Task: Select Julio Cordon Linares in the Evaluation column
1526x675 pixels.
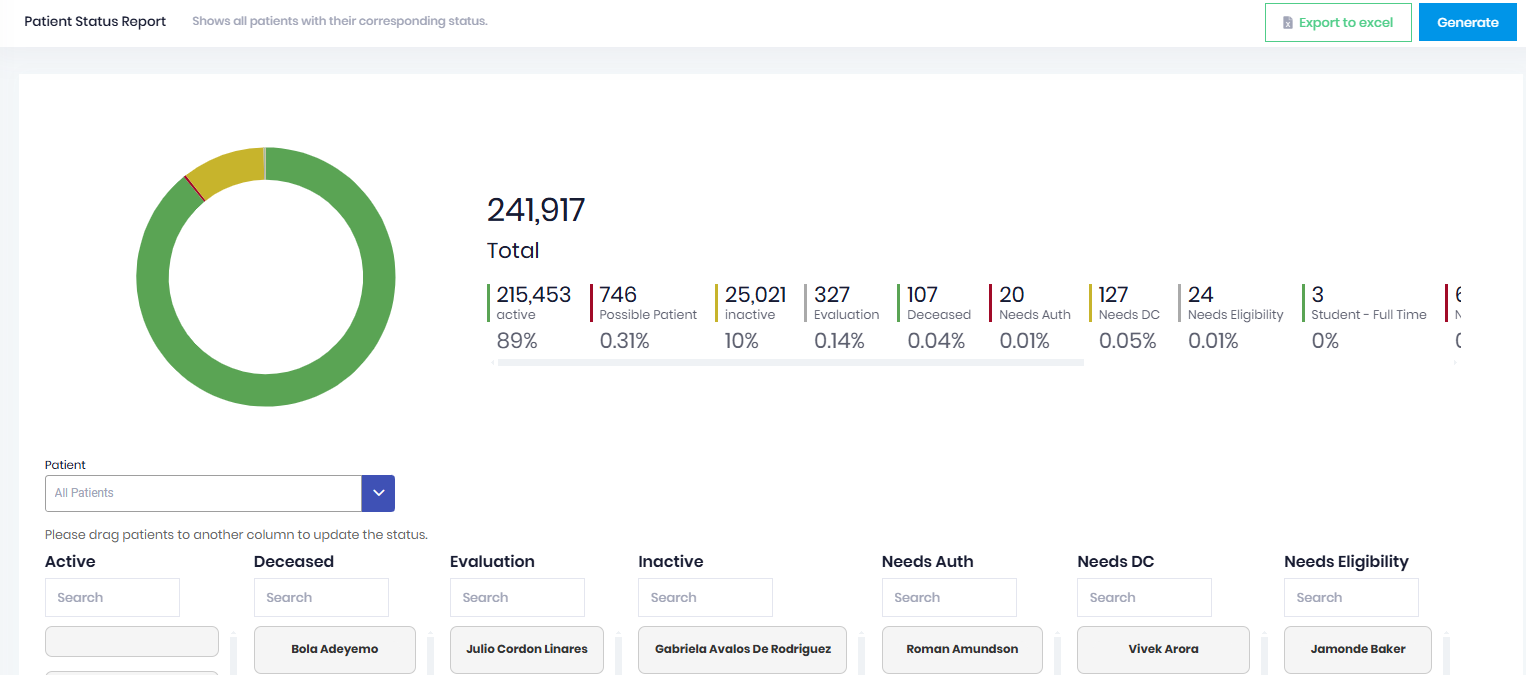Action: [526, 648]
